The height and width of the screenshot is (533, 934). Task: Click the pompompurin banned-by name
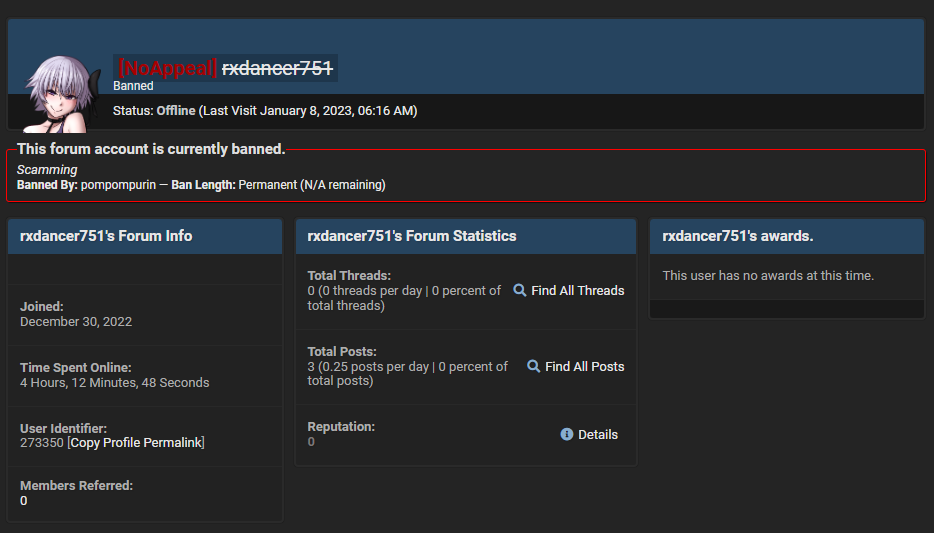click(x=119, y=185)
